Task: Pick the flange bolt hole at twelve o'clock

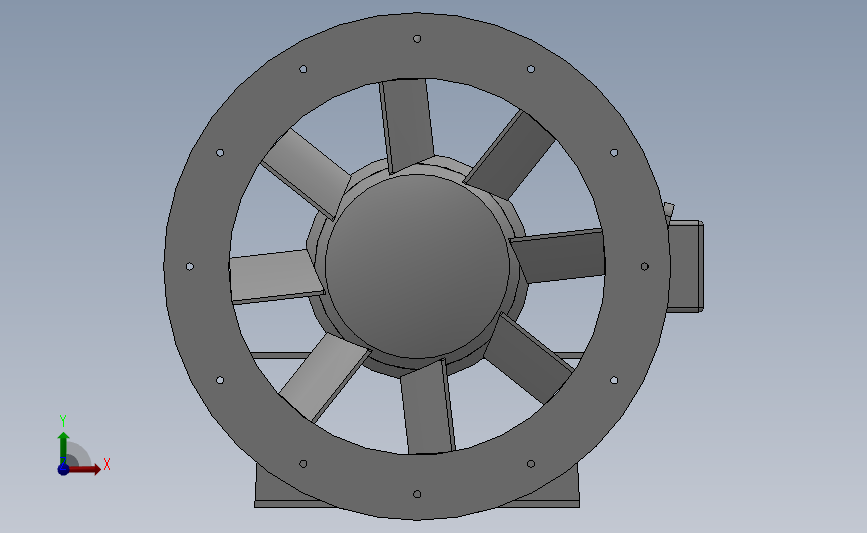Action: pyautogui.click(x=417, y=39)
